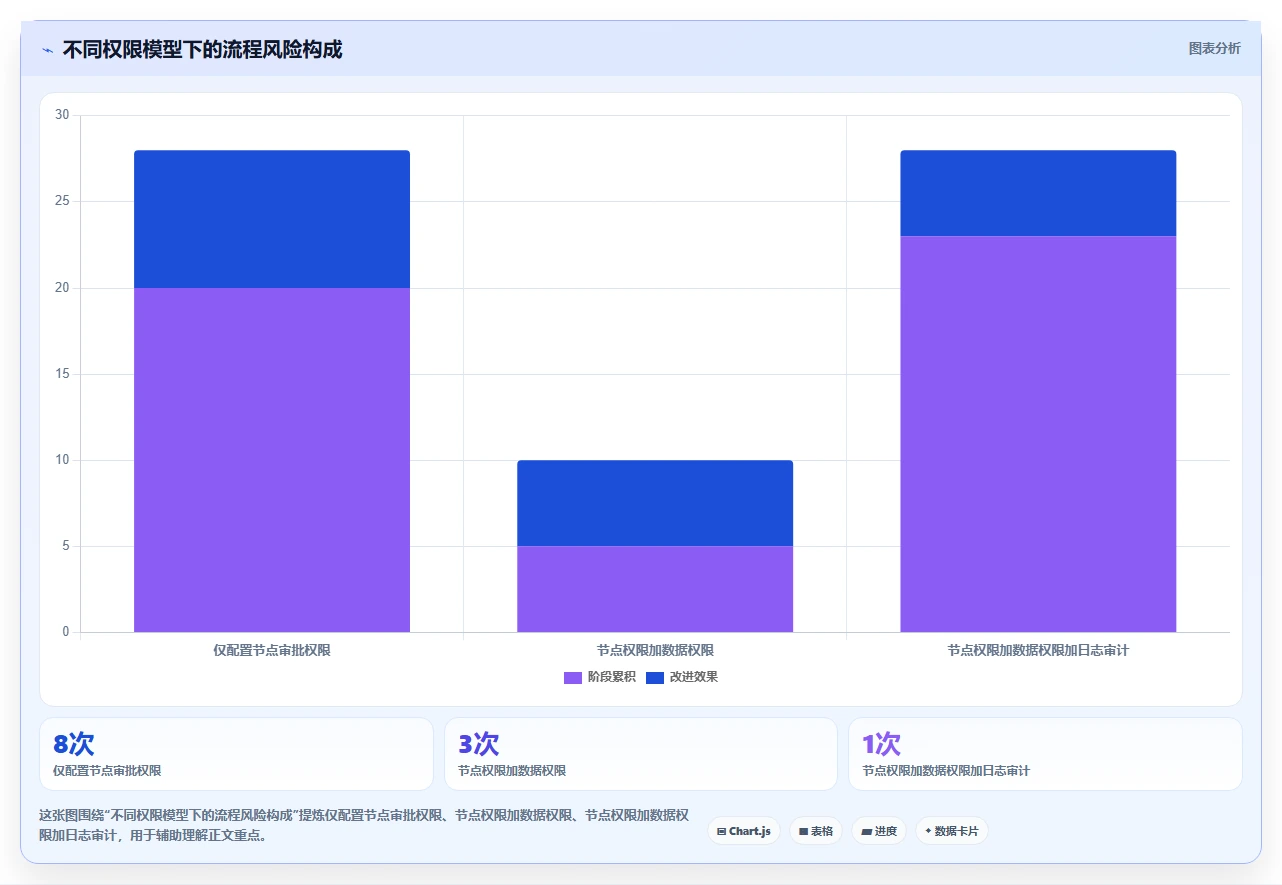Click the blue bar segment for 仅配置节点审批权限
This screenshot has height=885, width=1282.
coord(272,219)
